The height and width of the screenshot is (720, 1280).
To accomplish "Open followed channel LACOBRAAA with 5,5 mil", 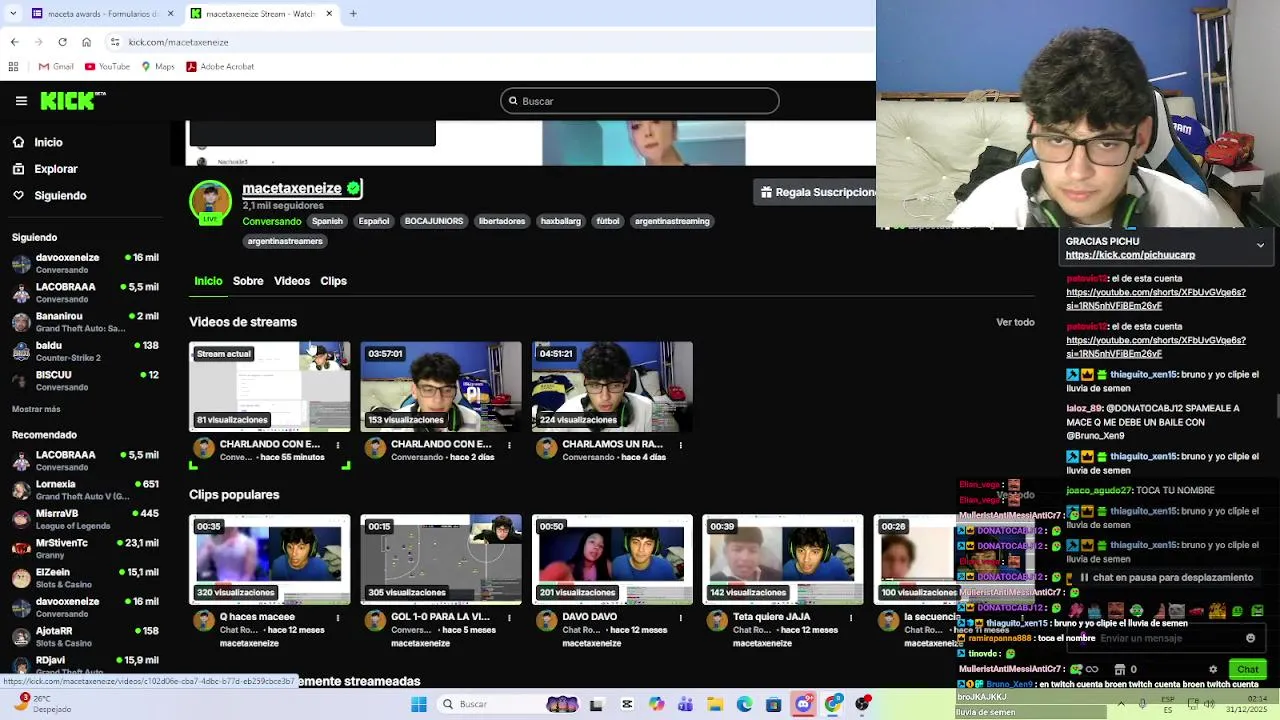I will tap(86, 292).
